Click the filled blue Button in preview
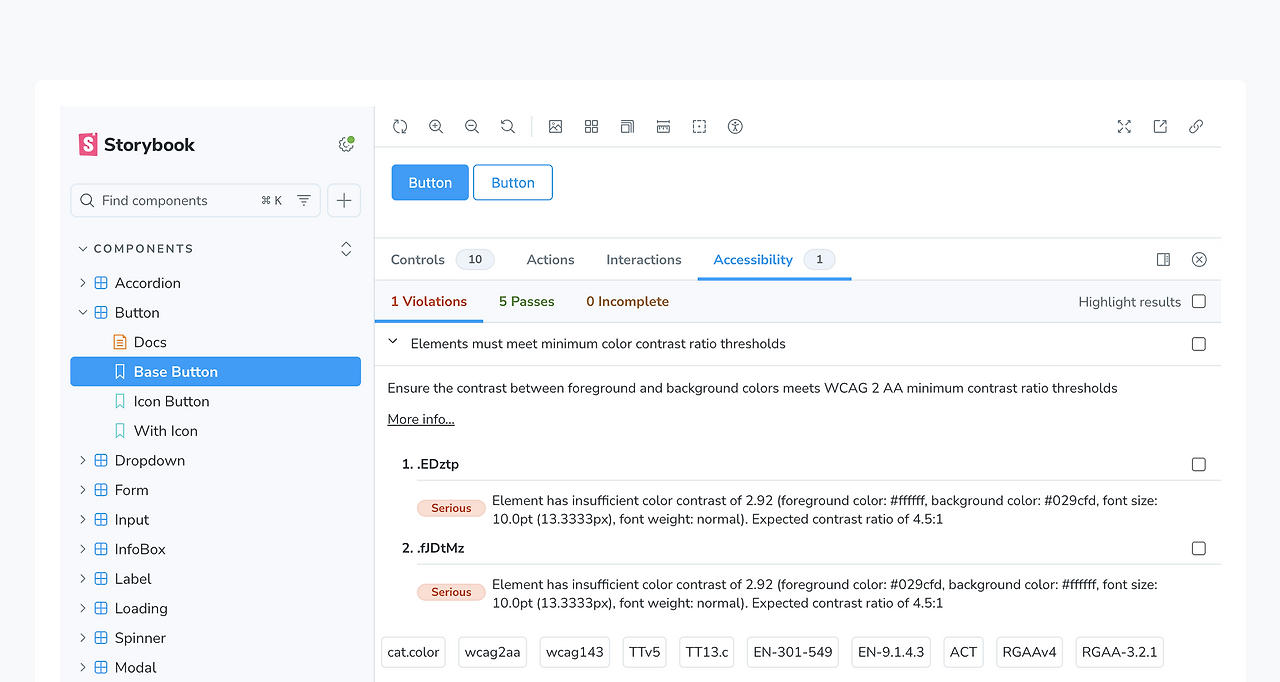 coord(430,182)
